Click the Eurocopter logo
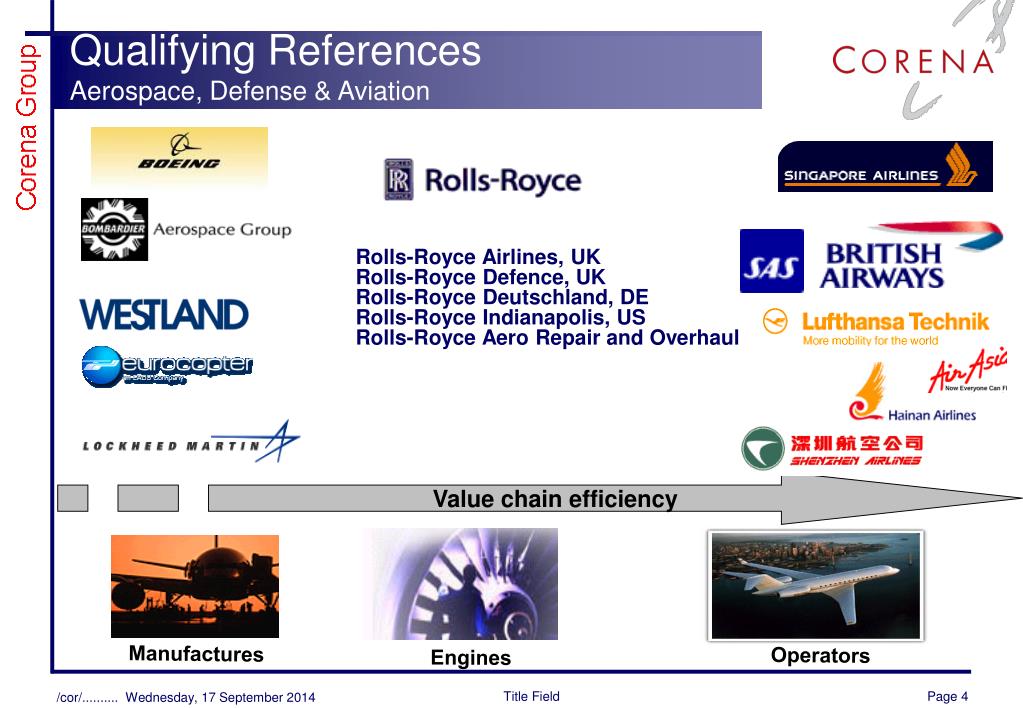This screenshot has width=1023, height=708. pos(167,366)
